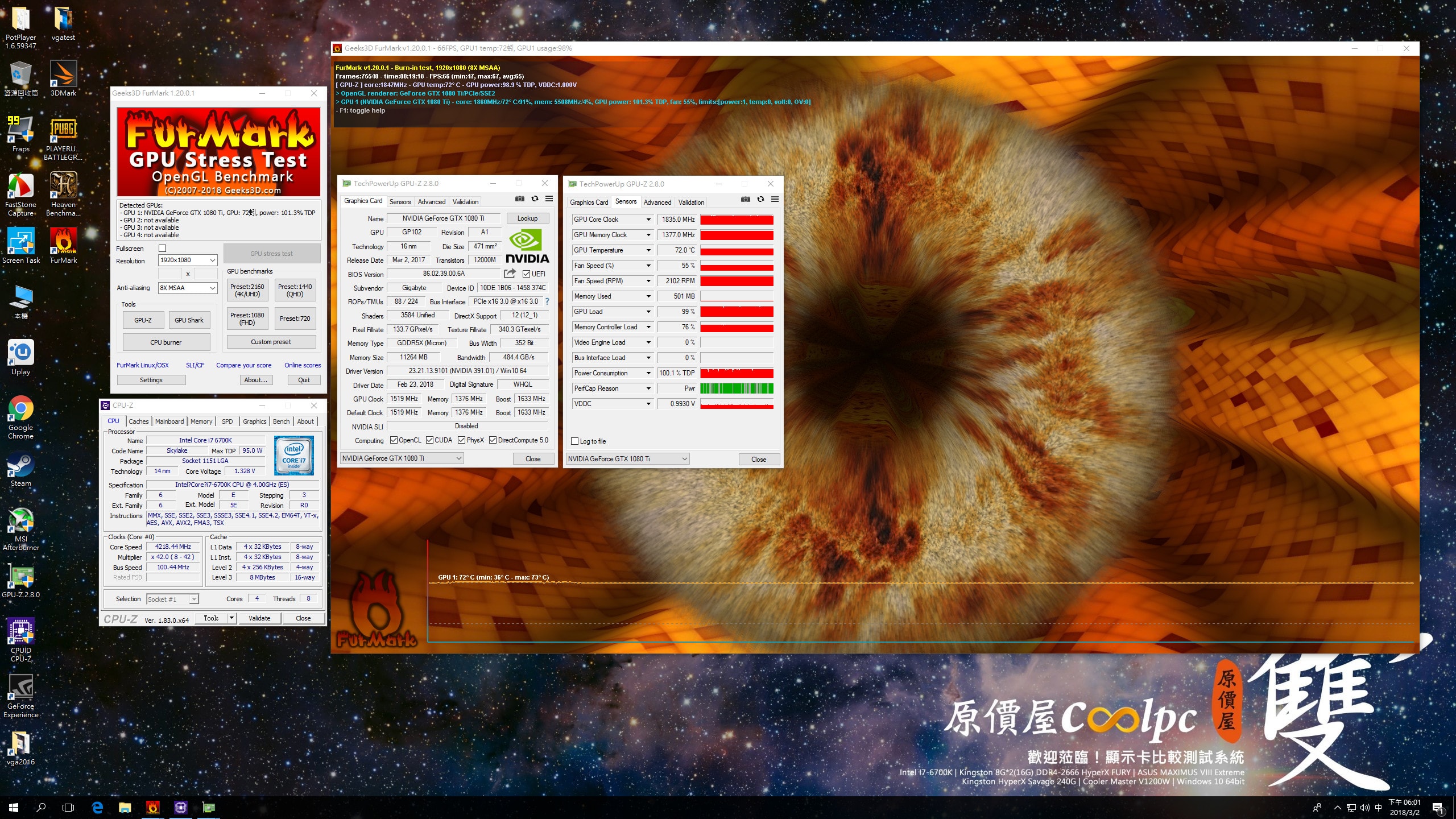Toggle the CUDA checkbox in GPU-Z

point(429,440)
